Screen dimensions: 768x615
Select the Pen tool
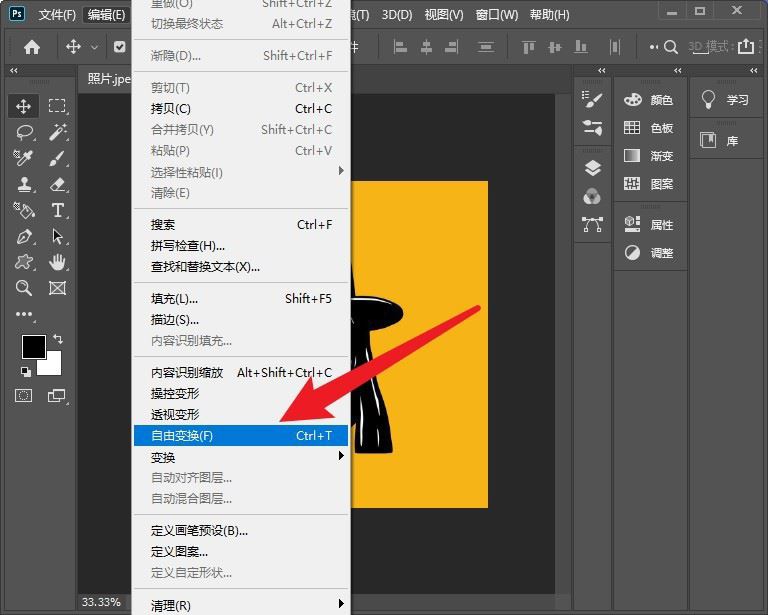click(x=24, y=237)
